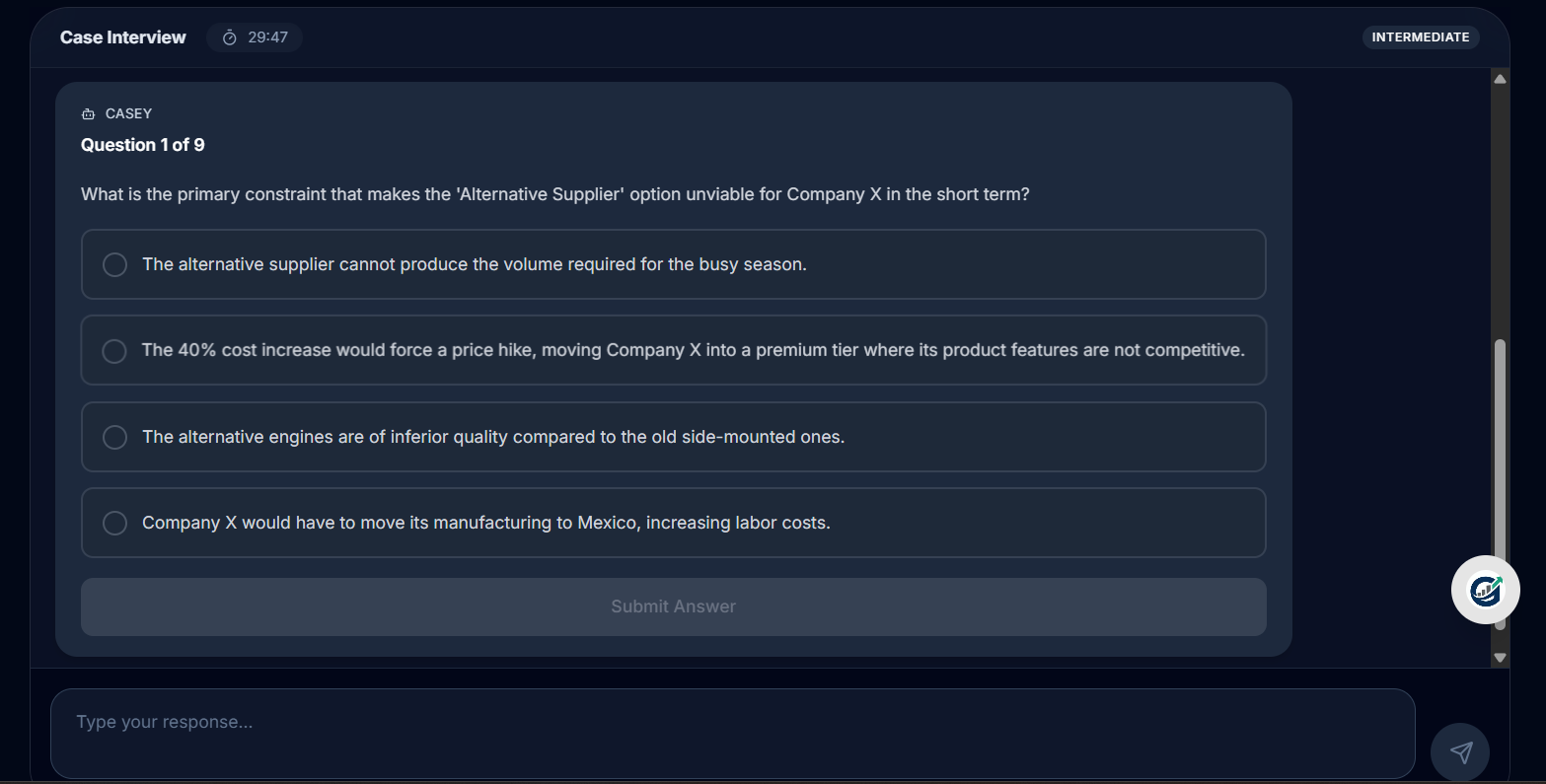This screenshot has height=784, width=1546.
Task: Click the scrollbar up arrow
Action: (1500, 79)
